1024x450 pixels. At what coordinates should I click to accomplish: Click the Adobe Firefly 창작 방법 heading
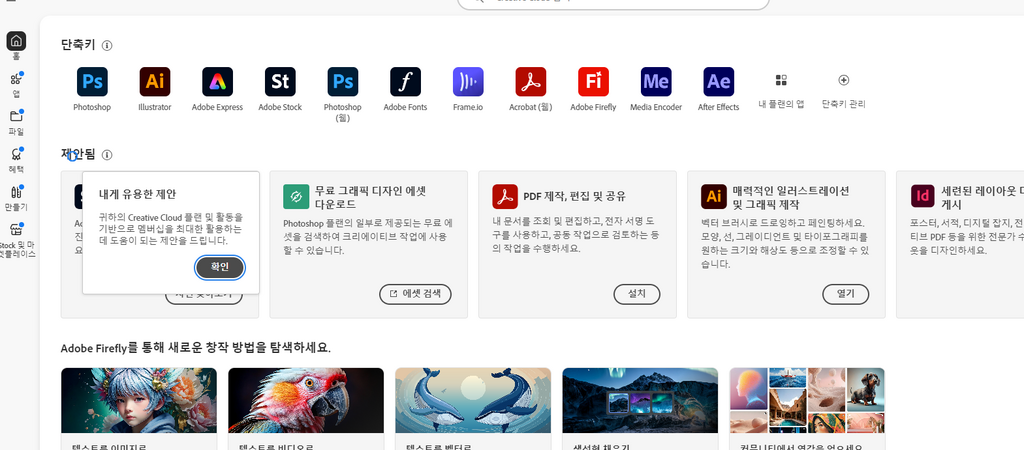(196, 347)
